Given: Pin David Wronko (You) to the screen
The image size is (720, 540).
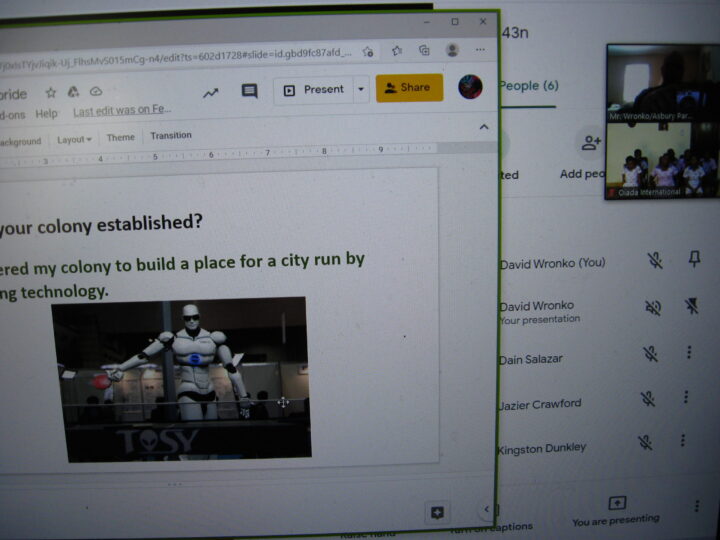Looking at the screenshot, I should click(x=693, y=260).
